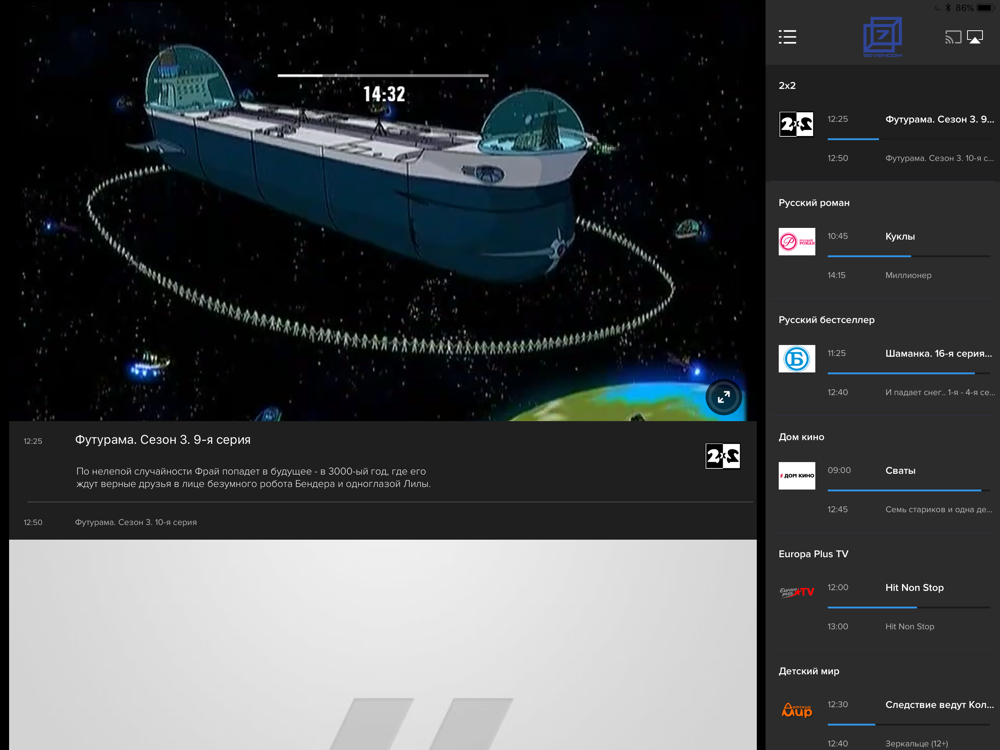Start Chromecast streaming via cast icon
Viewport: 1000px width, 750px height.
pyautogui.click(x=953, y=38)
